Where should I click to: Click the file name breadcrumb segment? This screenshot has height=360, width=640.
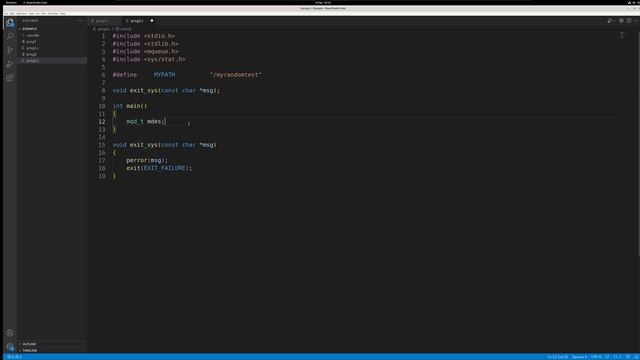click(102, 29)
